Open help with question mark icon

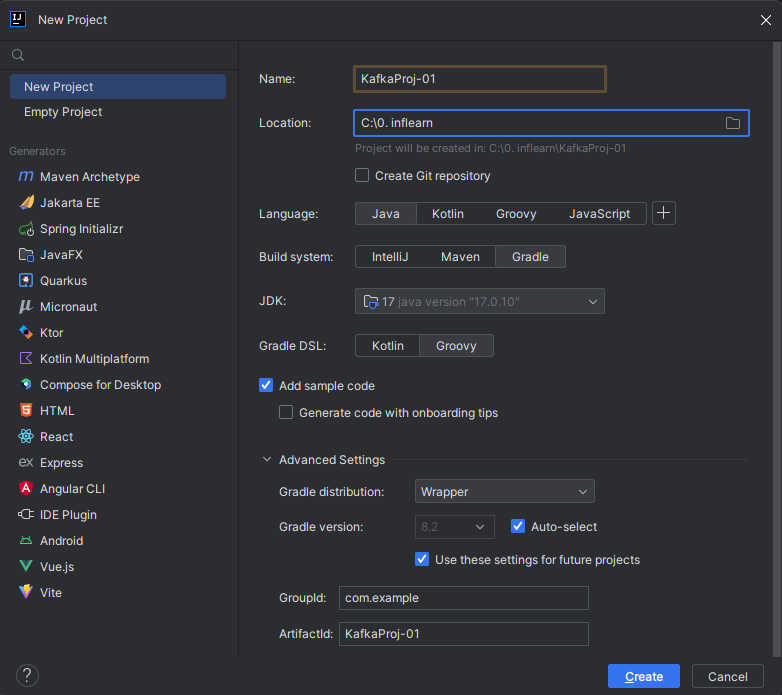tap(27, 676)
